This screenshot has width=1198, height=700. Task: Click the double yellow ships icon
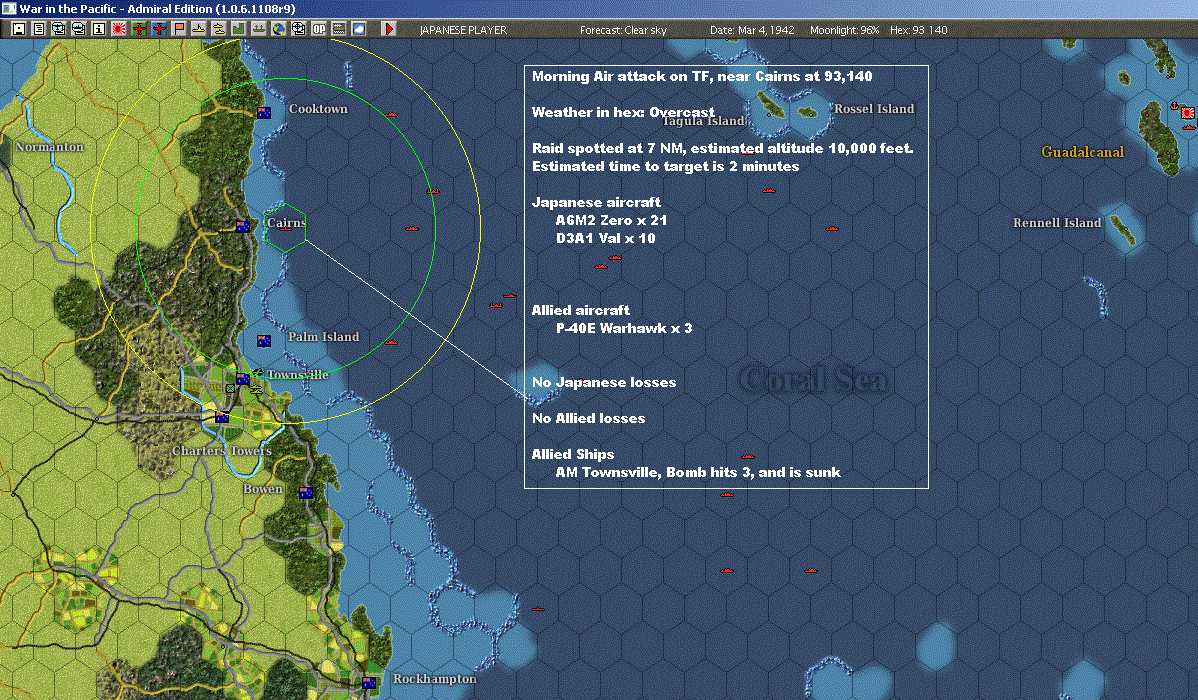219,29
